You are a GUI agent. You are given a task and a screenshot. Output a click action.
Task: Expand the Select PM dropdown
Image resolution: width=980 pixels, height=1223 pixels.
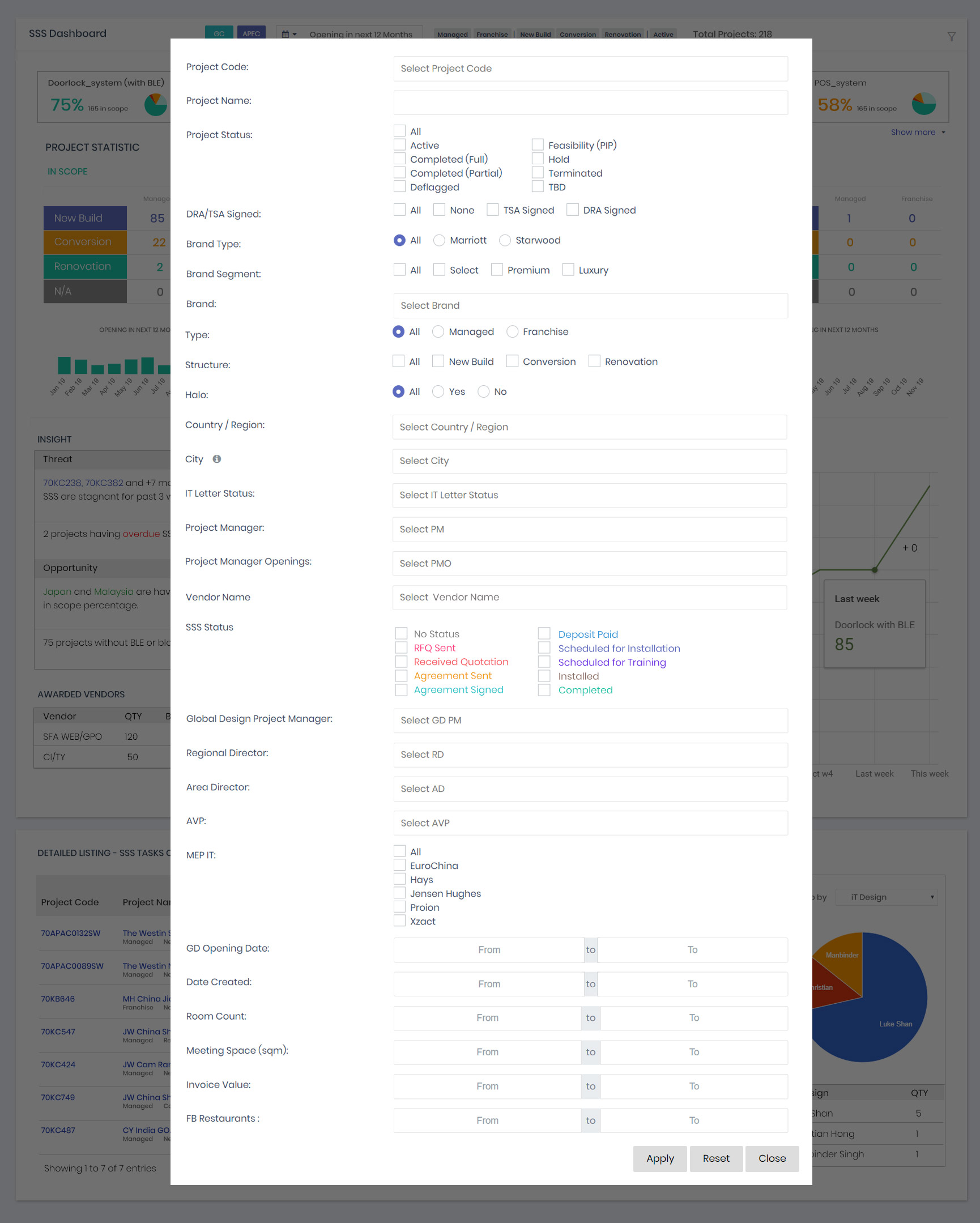589,529
